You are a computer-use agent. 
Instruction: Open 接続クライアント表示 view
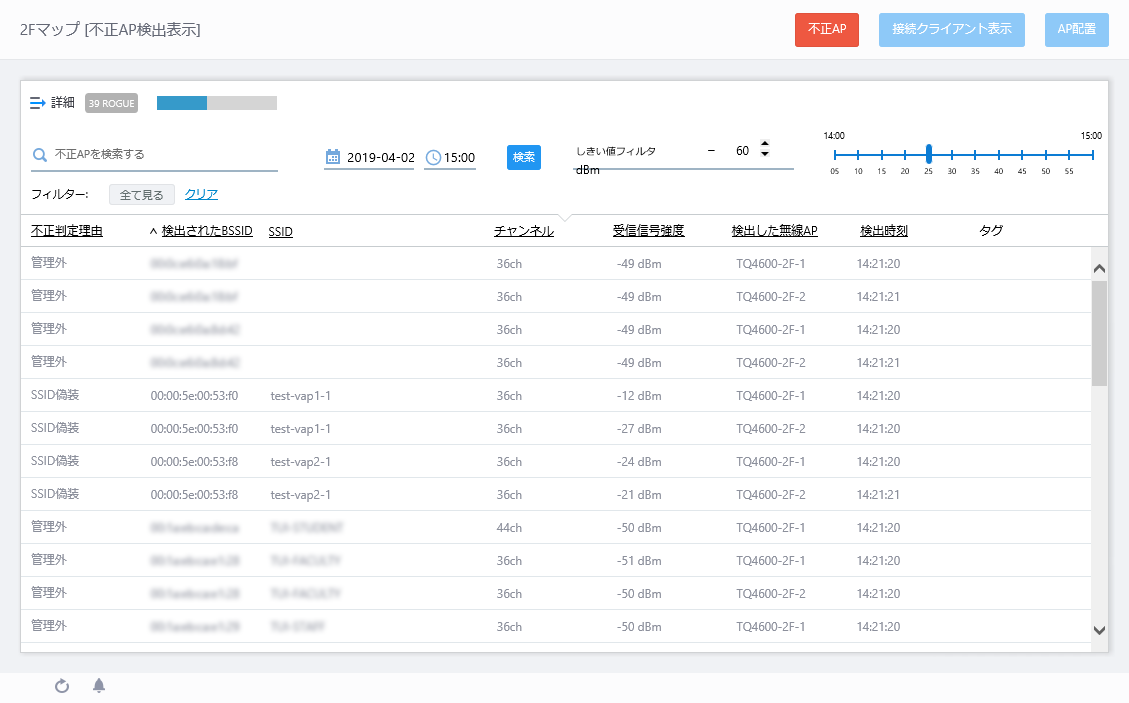point(952,30)
